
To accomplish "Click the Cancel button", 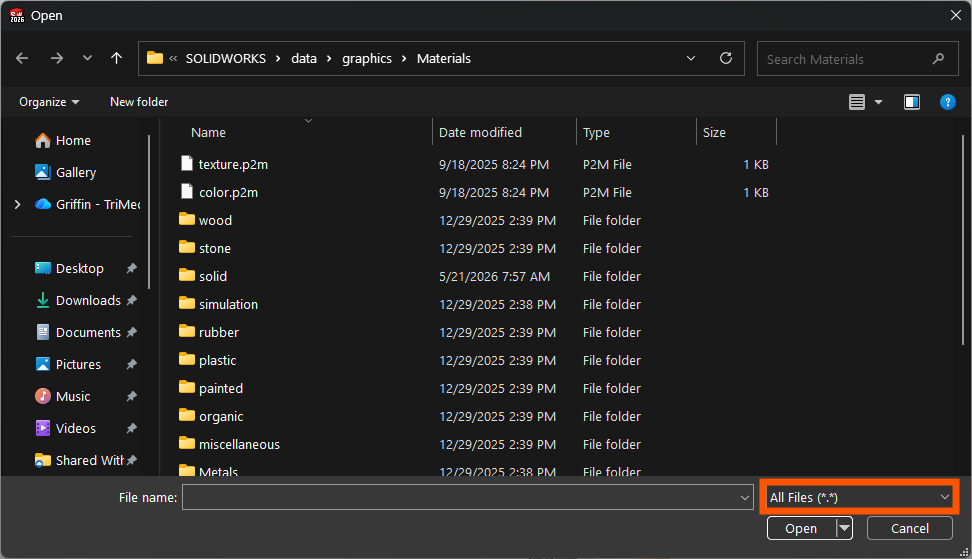I will (909, 528).
